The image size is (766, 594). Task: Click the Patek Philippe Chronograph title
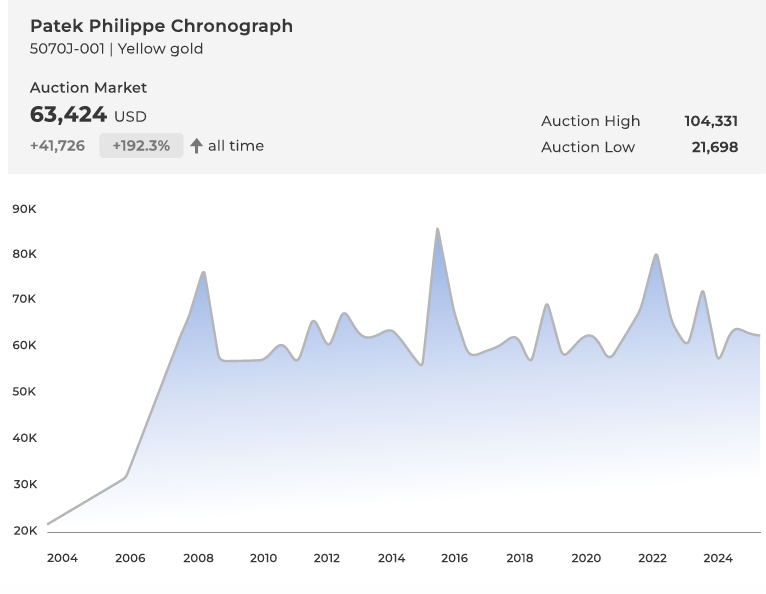[x=161, y=26]
